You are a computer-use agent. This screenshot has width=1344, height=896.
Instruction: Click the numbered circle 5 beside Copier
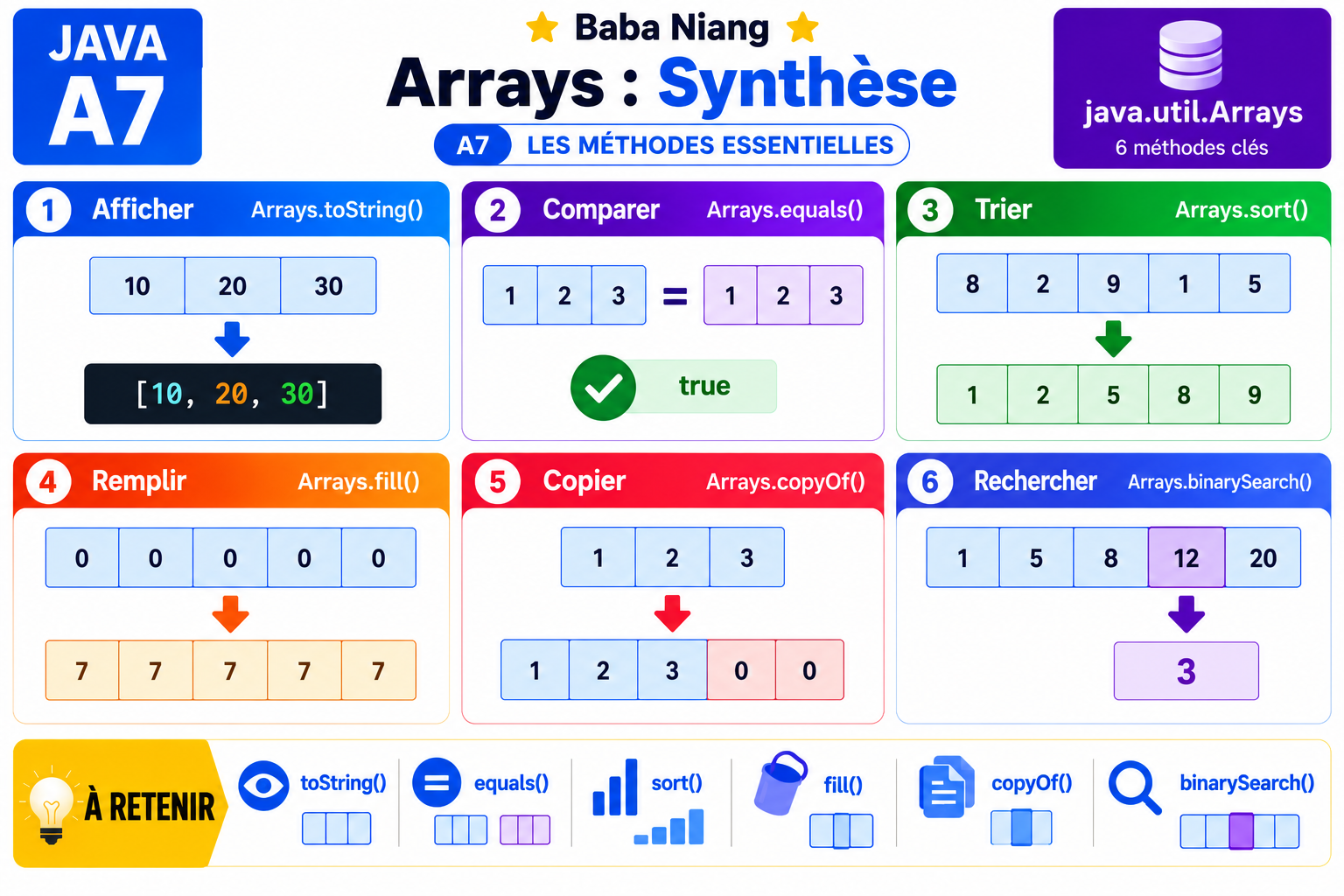click(x=497, y=481)
